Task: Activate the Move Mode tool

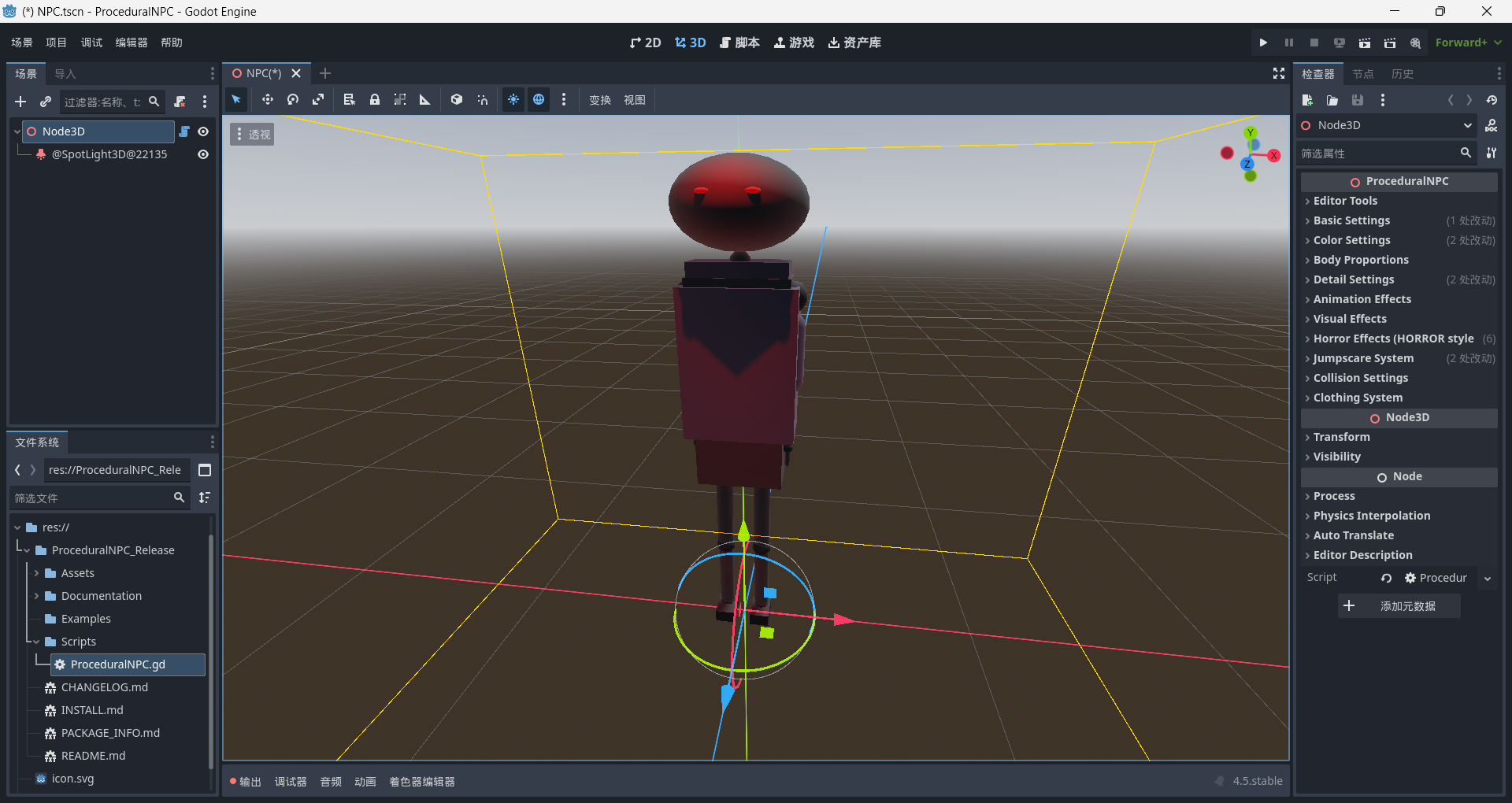Action: click(268, 100)
